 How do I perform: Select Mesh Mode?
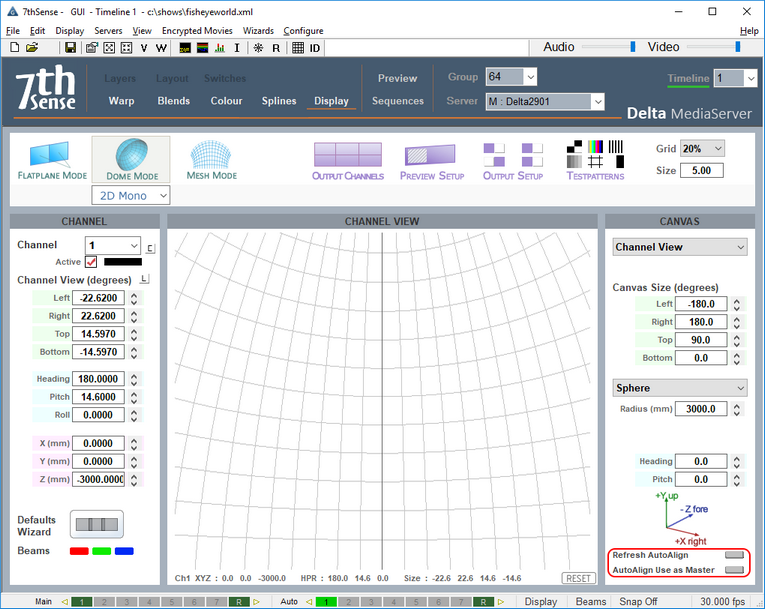point(211,161)
